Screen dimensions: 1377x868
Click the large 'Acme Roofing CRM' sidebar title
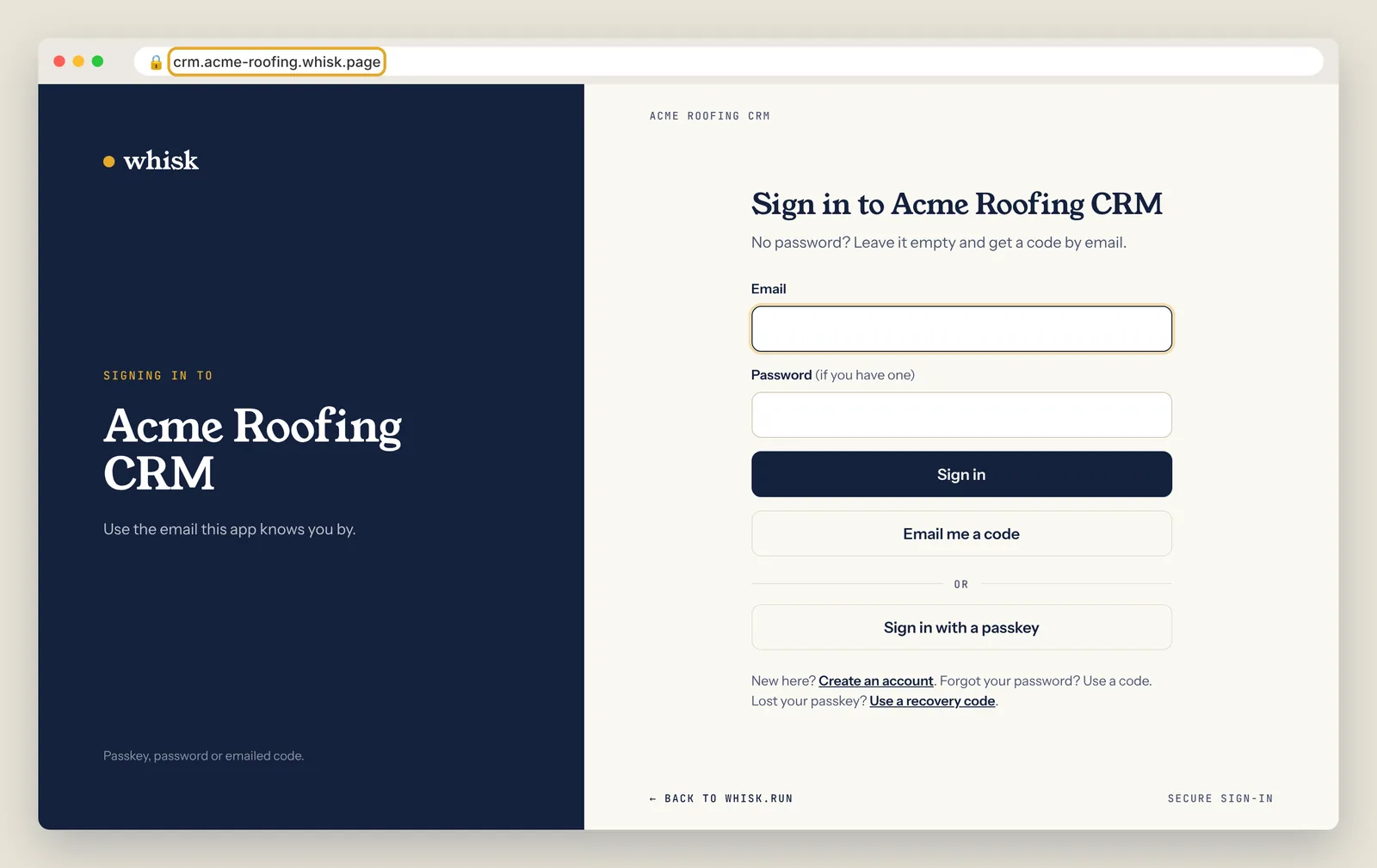(x=252, y=449)
